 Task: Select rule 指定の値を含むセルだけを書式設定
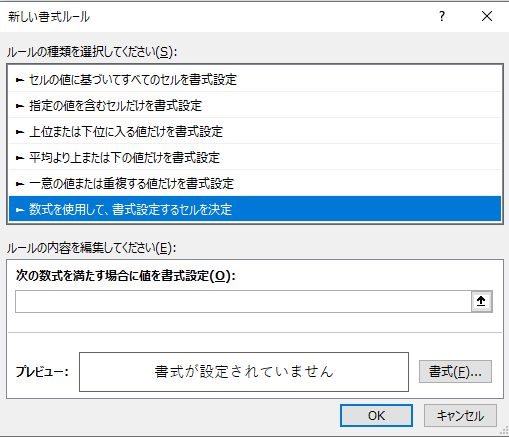pos(255,105)
